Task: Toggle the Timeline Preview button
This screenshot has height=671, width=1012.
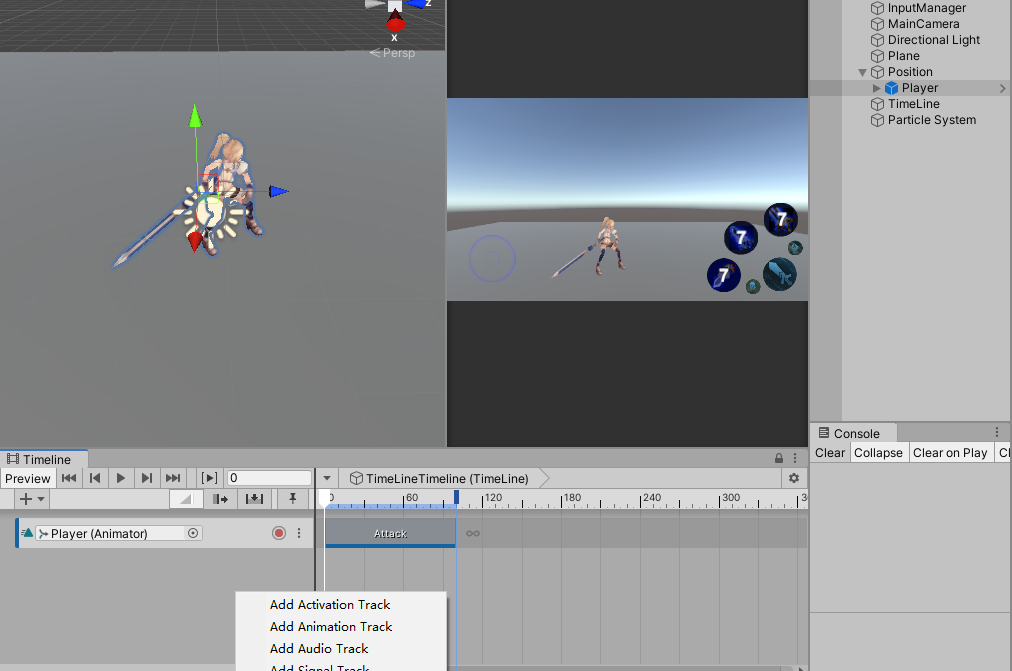Action: pos(28,478)
